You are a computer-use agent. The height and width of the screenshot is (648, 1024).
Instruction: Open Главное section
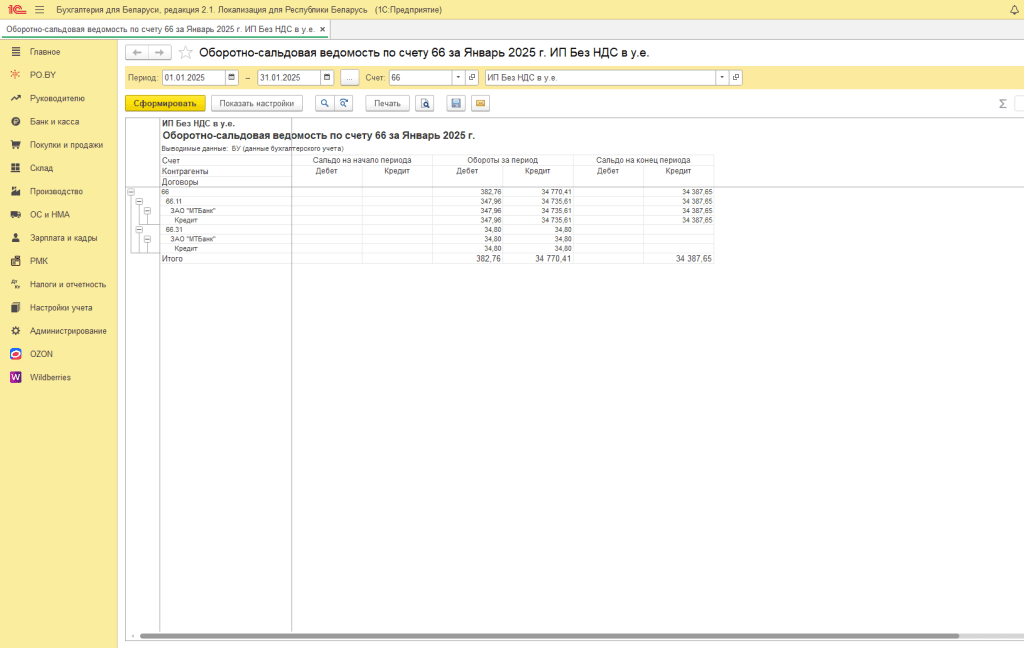coord(45,52)
